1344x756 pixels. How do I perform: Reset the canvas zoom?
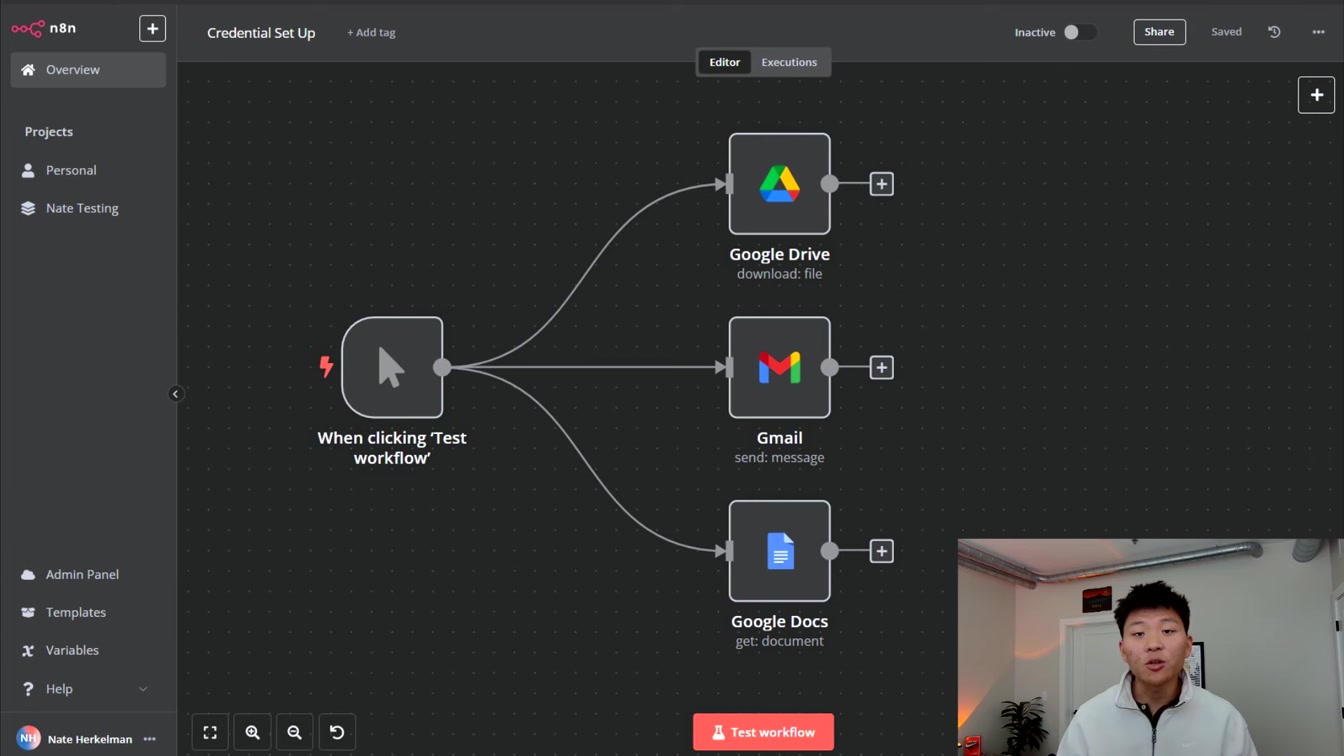337,733
